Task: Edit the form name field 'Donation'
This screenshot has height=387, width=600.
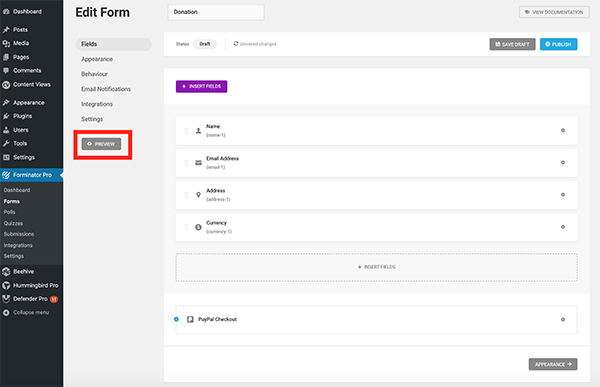Action: coord(216,12)
